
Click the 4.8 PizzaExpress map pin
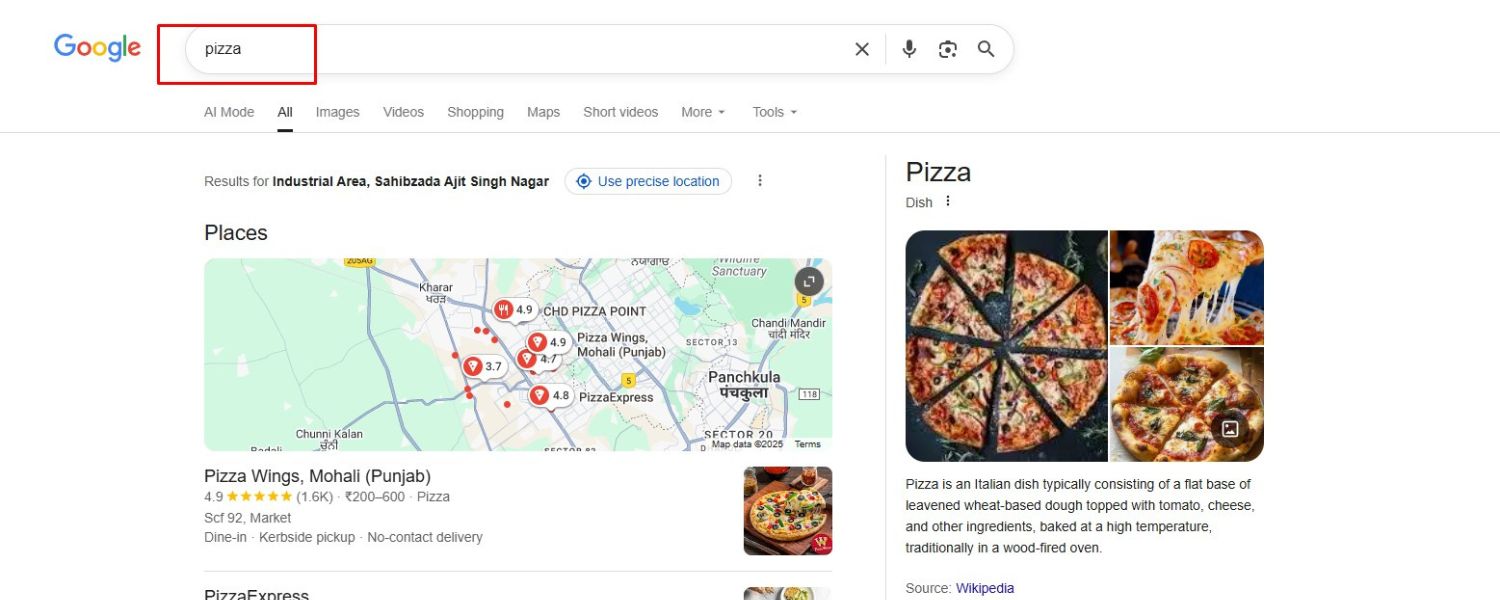pyautogui.click(x=540, y=396)
